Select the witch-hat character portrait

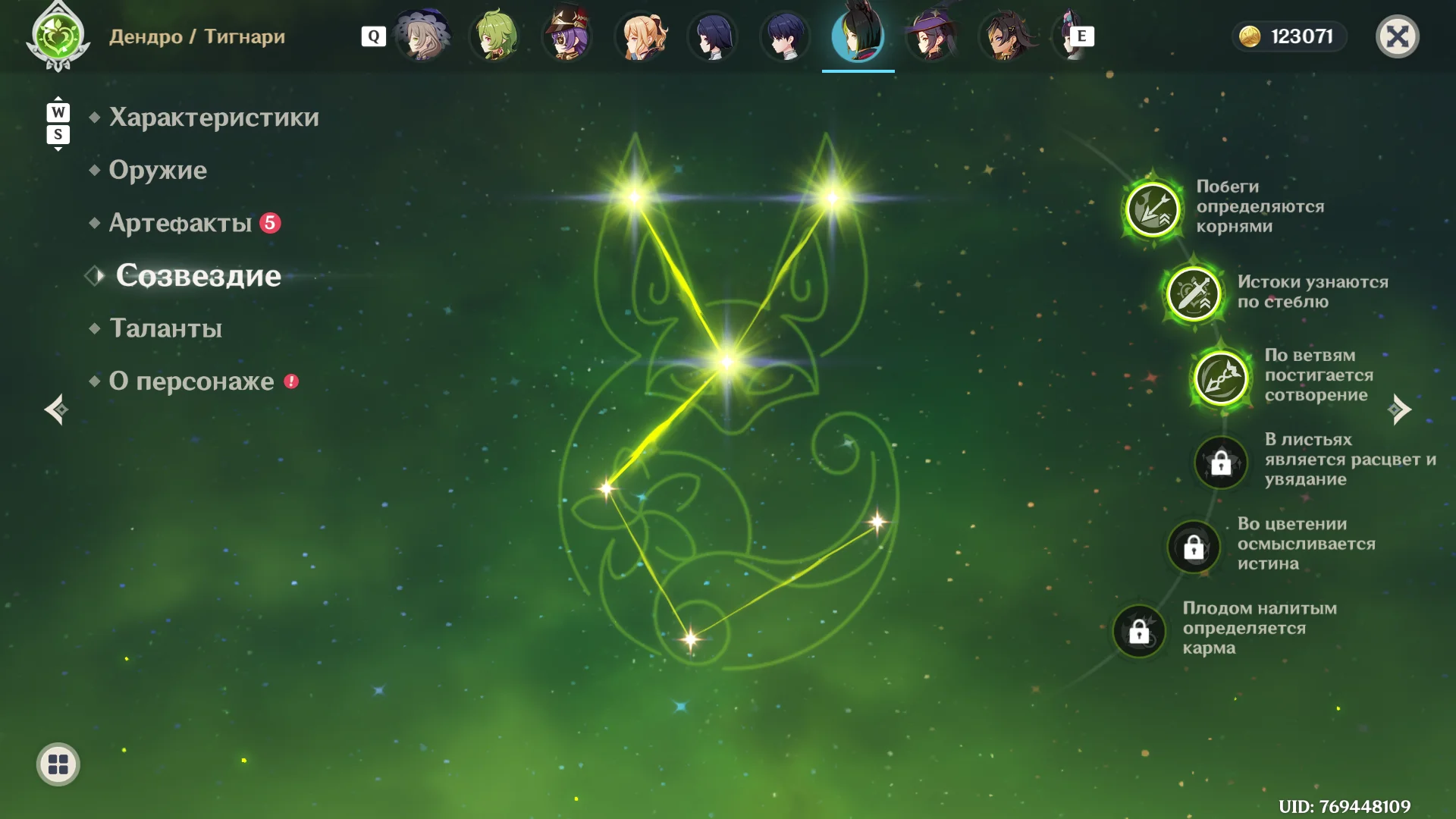[931, 36]
